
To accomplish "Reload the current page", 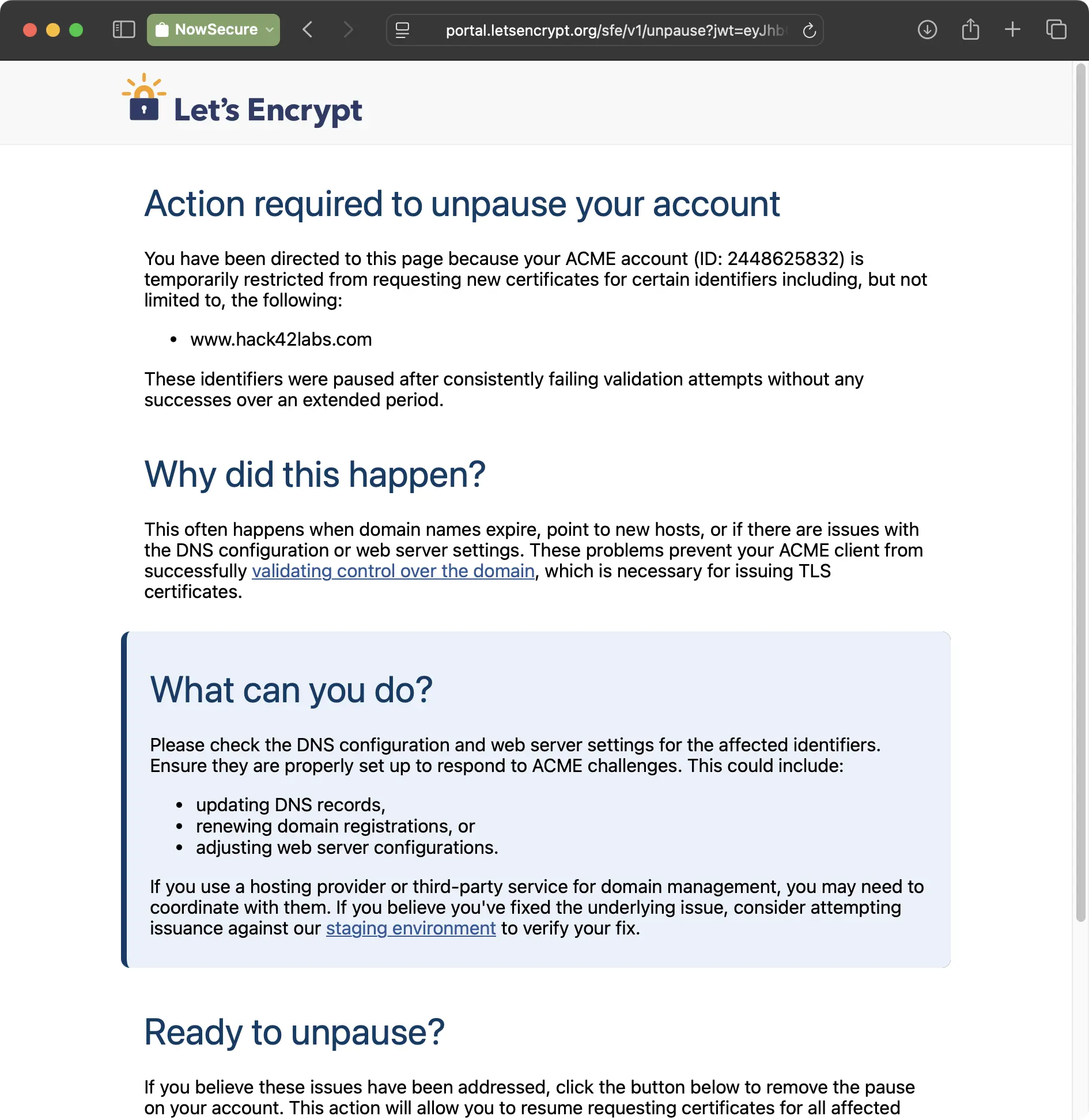I will [x=809, y=30].
